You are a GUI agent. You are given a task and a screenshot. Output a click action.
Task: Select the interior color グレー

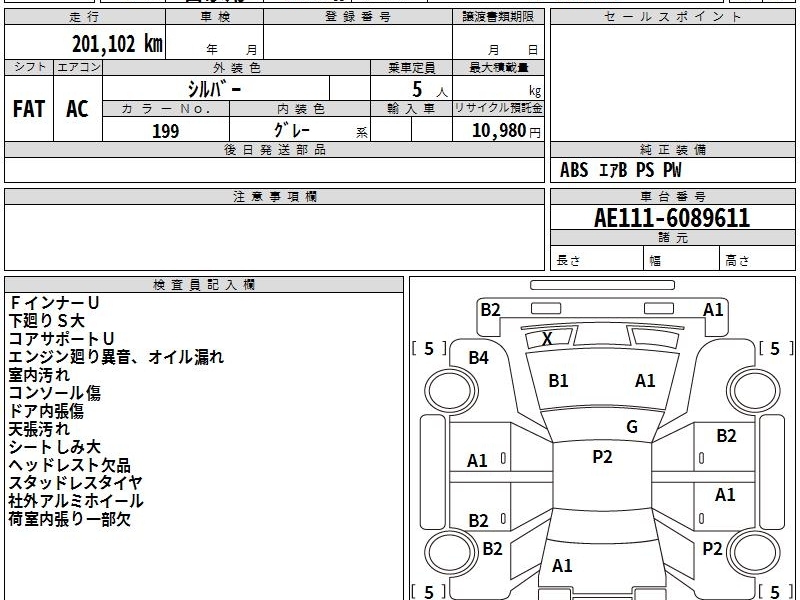click(292, 130)
